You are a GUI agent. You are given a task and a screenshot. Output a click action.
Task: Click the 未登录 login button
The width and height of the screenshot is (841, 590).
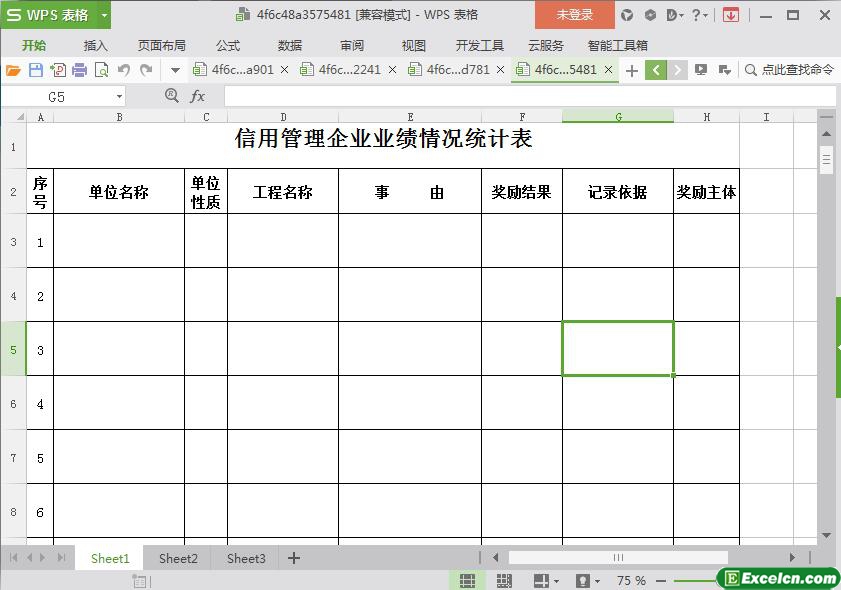(x=574, y=15)
